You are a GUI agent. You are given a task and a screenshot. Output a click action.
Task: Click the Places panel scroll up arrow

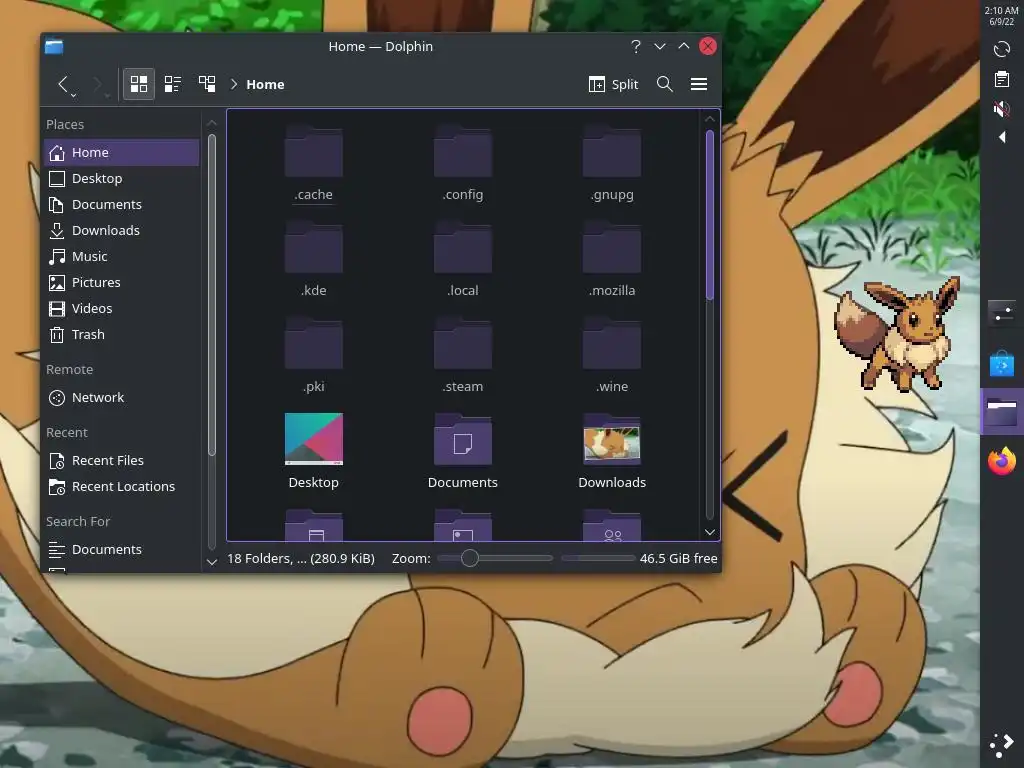pos(212,123)
